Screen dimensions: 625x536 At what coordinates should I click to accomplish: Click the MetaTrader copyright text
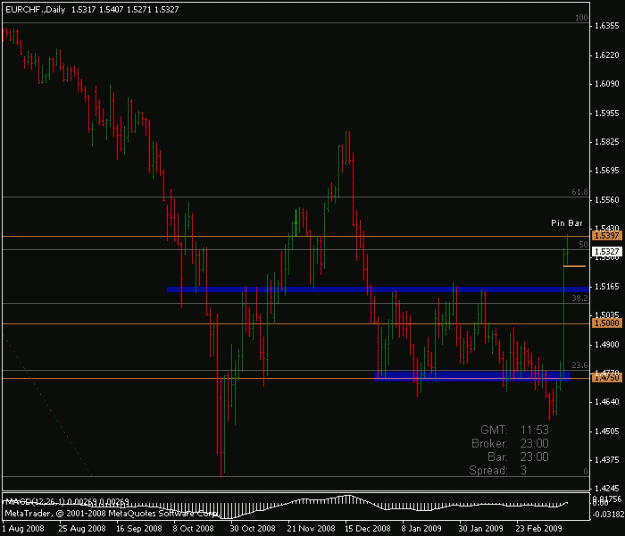(111, 513)
